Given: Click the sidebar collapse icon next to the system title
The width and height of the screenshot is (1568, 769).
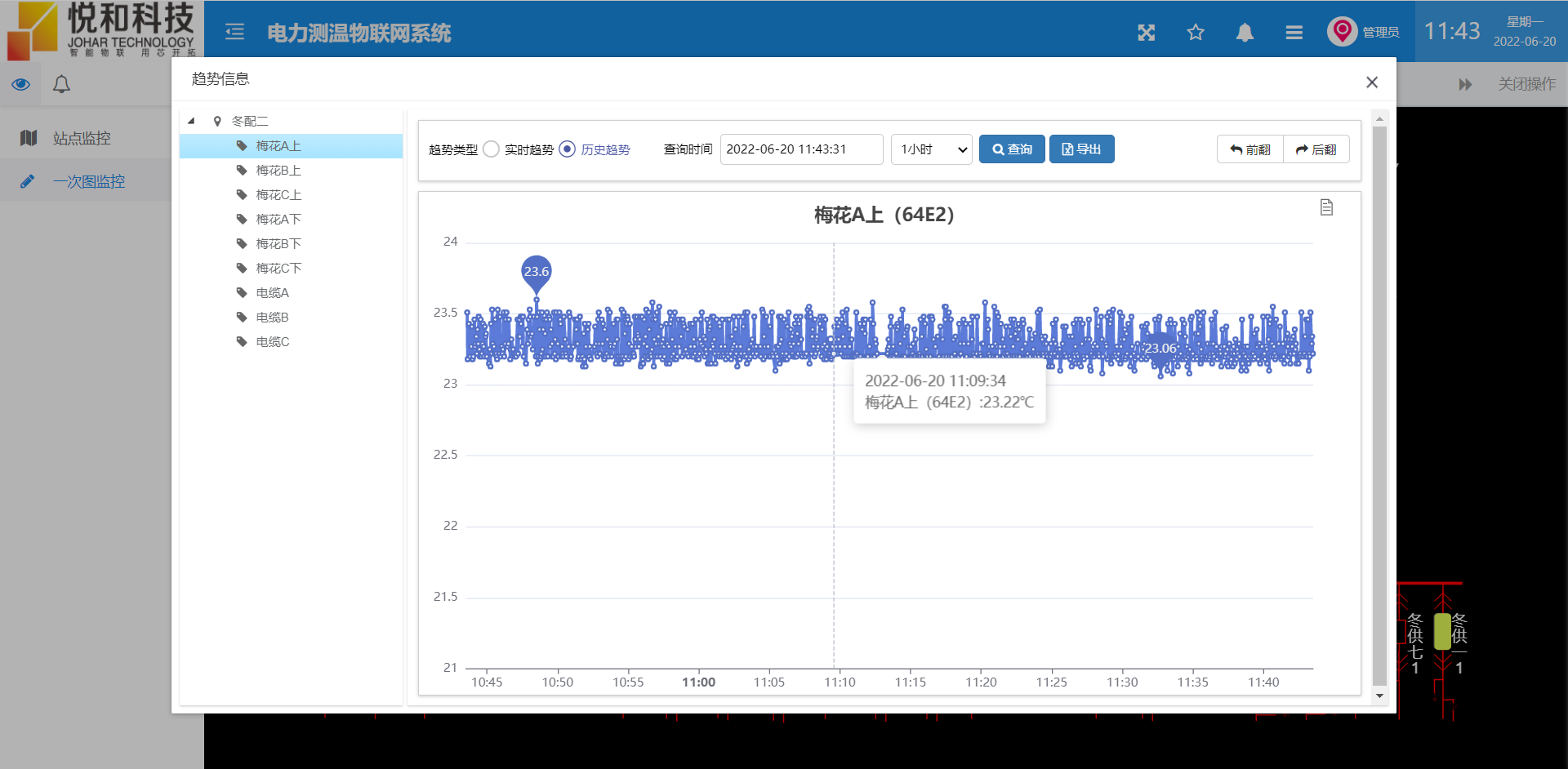Looking at the screenshot, I should (x=234, y=32).
